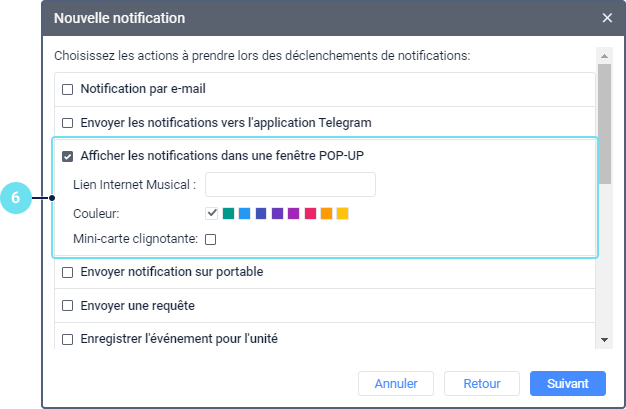This screenshot has height=409, width=626.
Task: Select the orange color swatch
Action: 326,213
